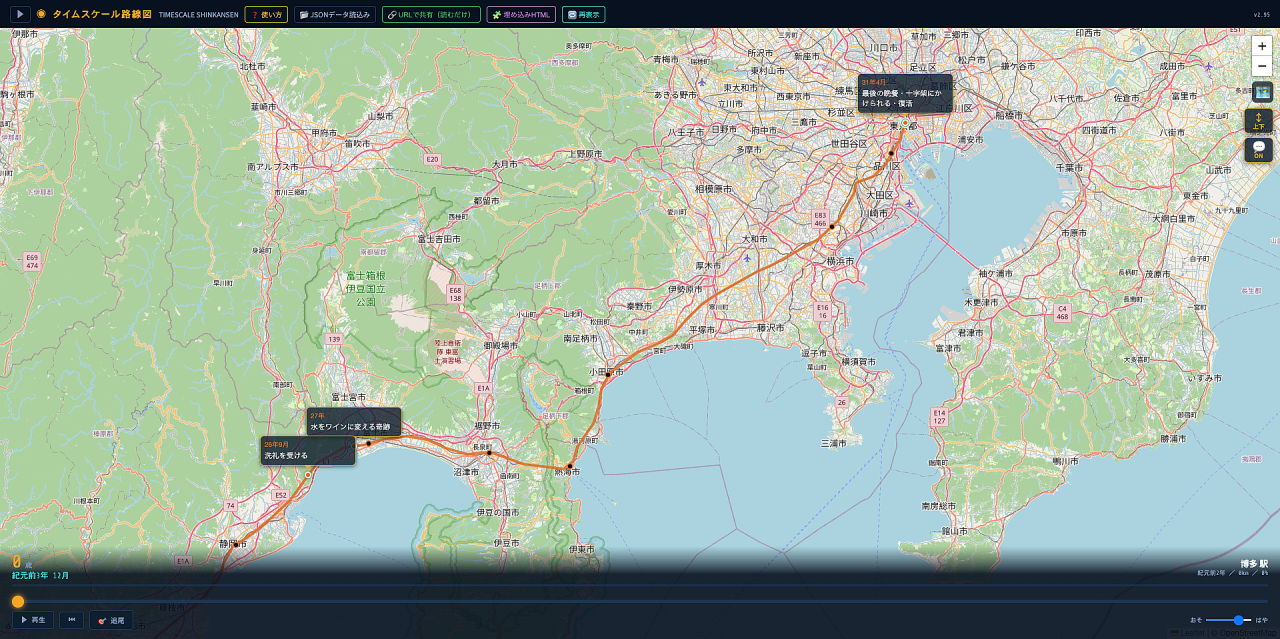This screenshot has height=639, width=1280.
Task: Open the 最後の晩餐 event popup near Tokyo
Action: pyautogui.click(x=905, y=94)
